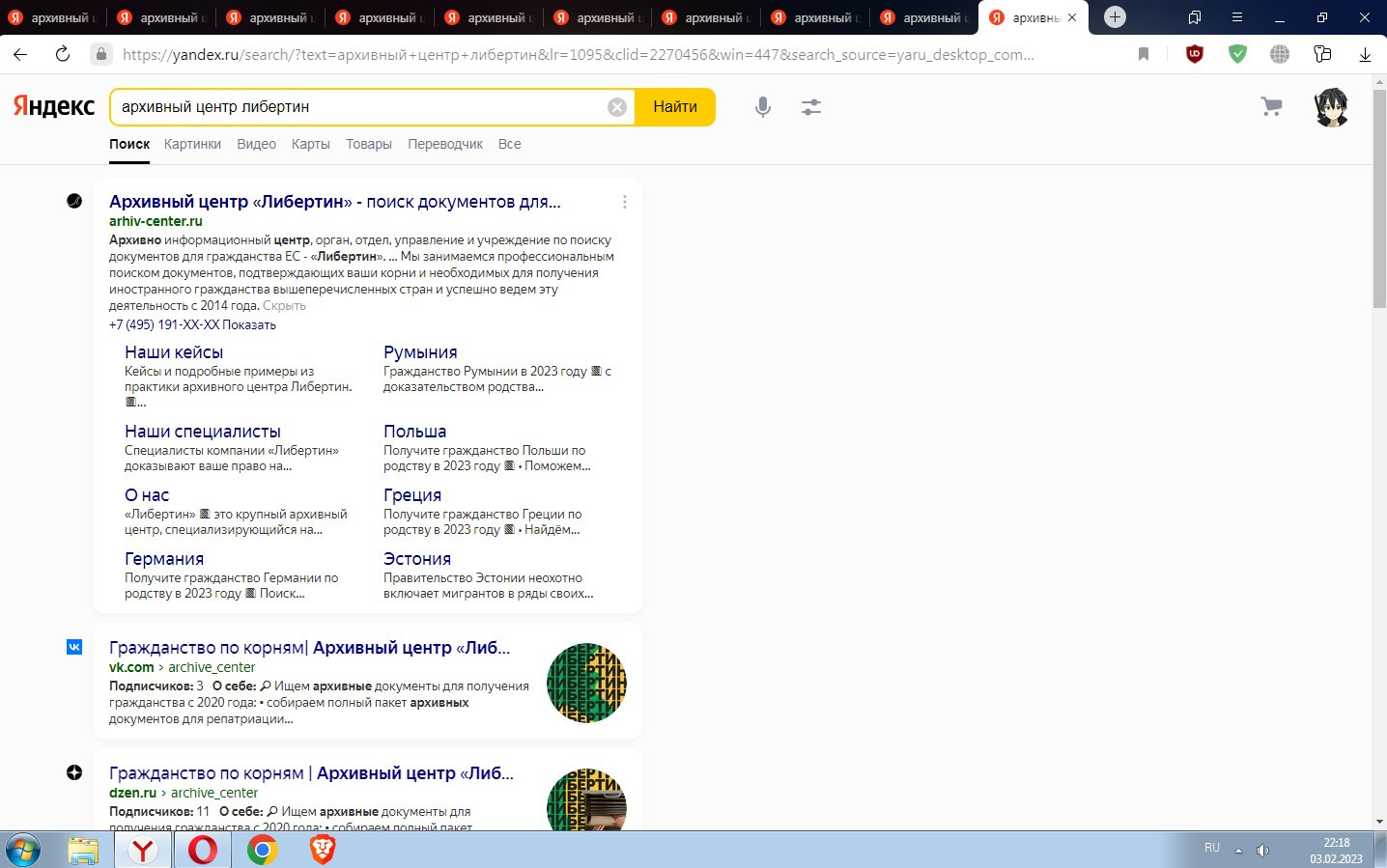Bookmark this page with the bookmark icon
This screenshot has width=1387, height=868.
coord(1144,54)
